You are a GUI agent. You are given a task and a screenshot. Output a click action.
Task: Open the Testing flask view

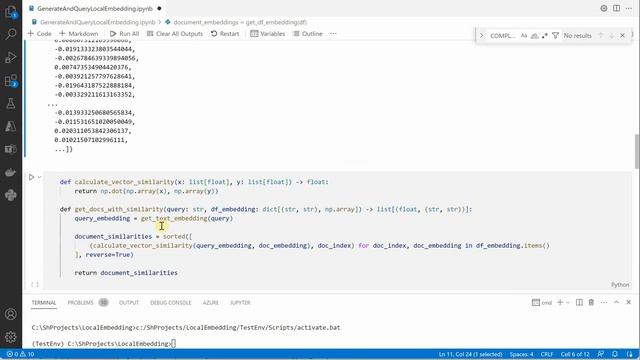click(11, 103)
